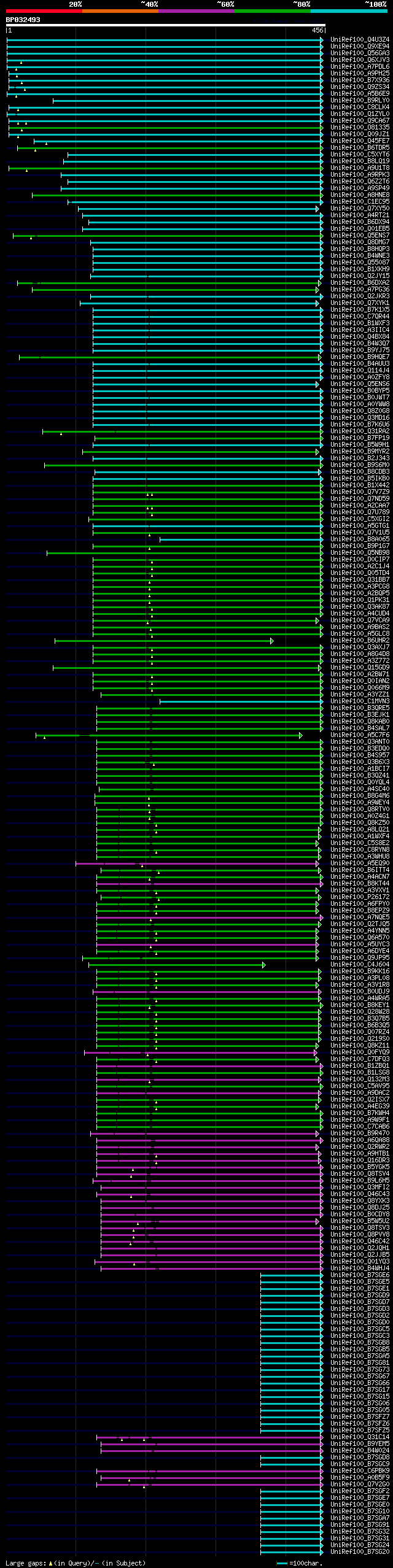Open hit UniRef100_Q4U3Z4
The width and height of the screenshot is (393, 1568).
coord(360,40)
